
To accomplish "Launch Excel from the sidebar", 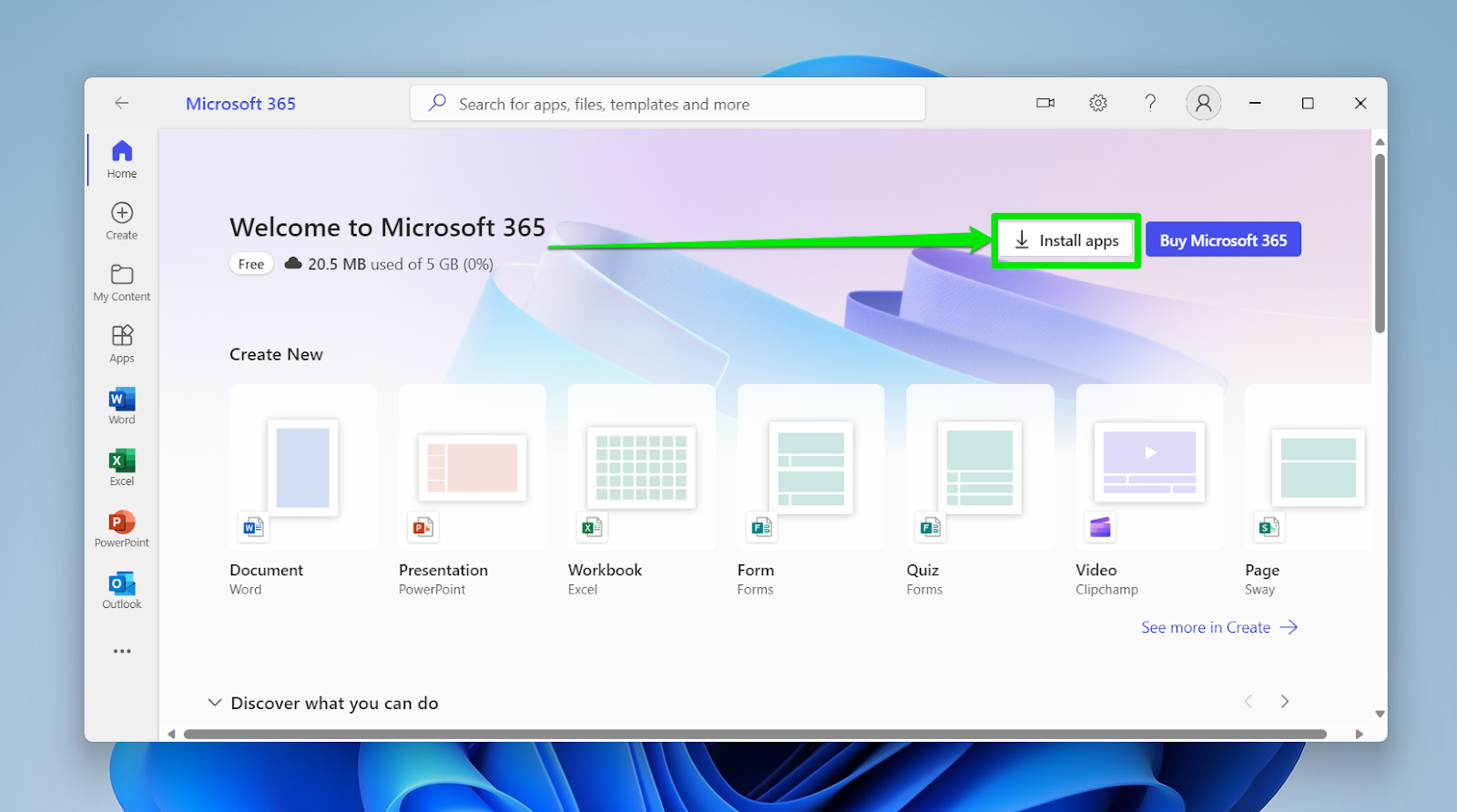I will click(122, 468).
